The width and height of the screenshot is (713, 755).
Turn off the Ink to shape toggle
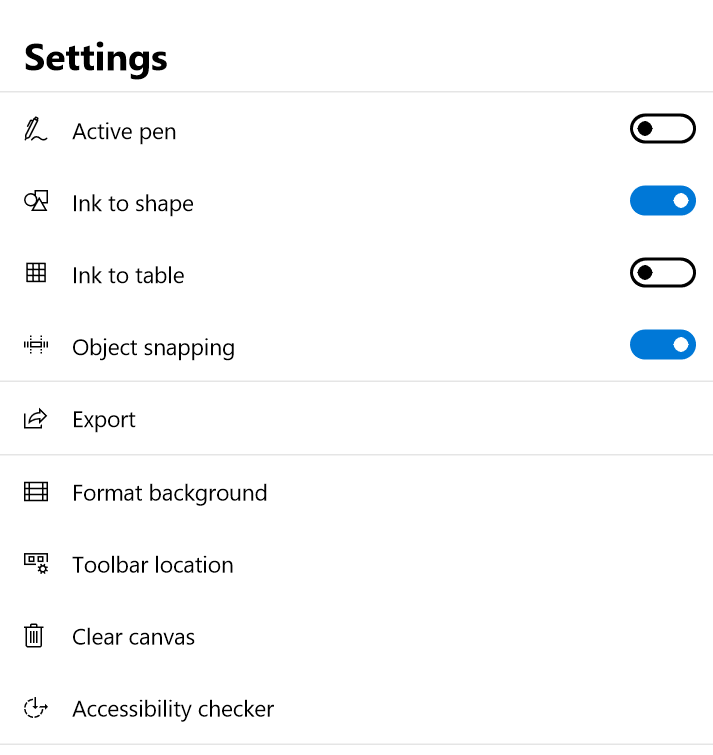tap(662, 201)
